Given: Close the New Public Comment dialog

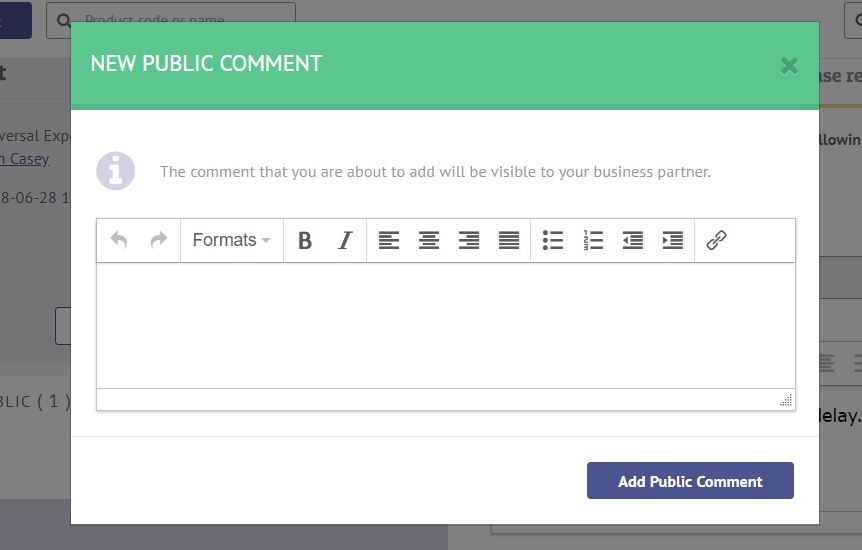Looking at the screenshot, I should (x=789, y=65).
